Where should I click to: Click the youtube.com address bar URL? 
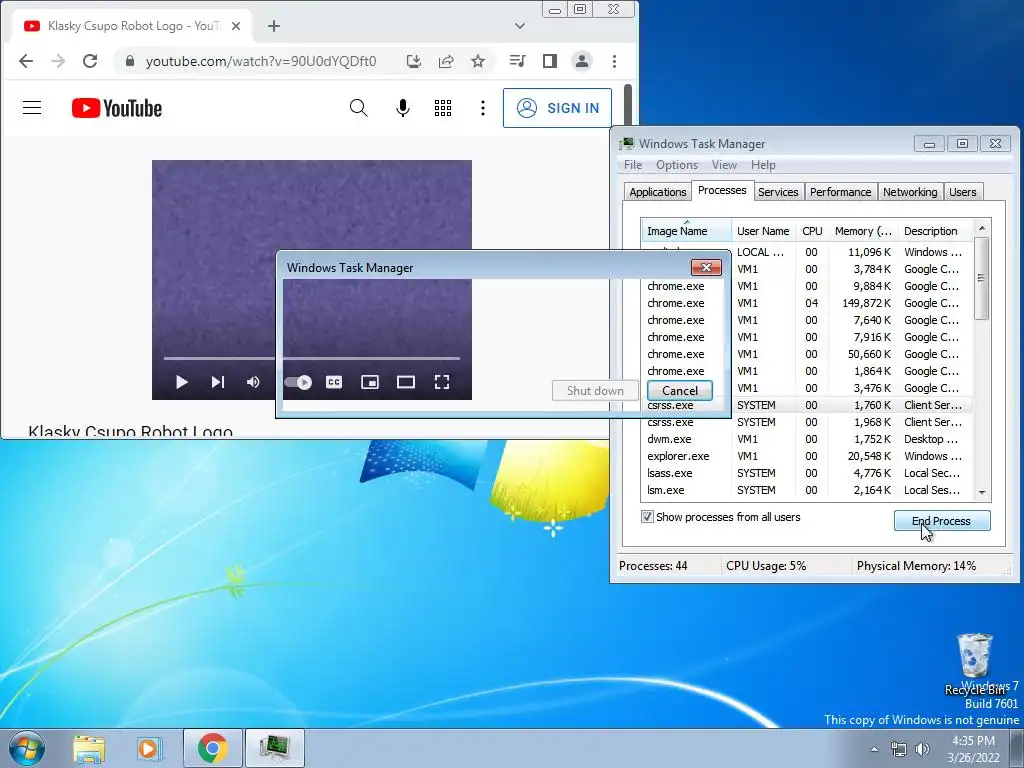(261, 61)
